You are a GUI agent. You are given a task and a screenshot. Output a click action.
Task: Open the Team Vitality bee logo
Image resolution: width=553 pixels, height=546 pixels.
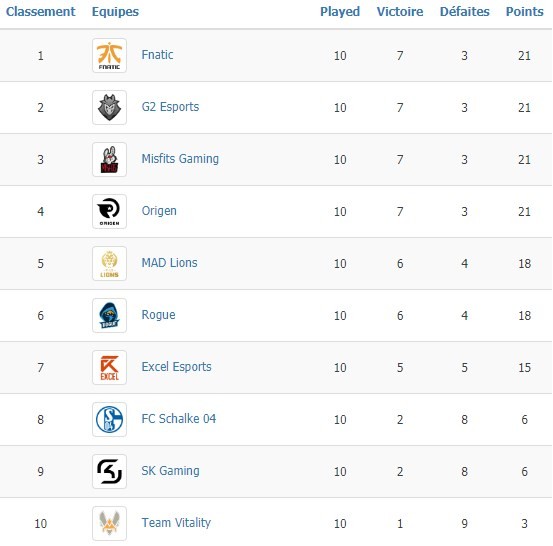point(109,523)
